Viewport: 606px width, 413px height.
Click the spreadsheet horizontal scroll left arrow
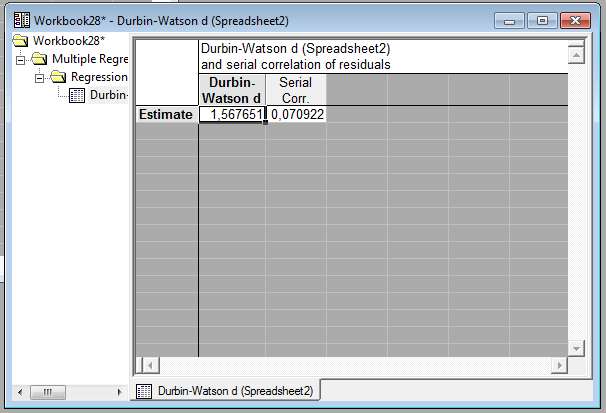pos(151,365)
